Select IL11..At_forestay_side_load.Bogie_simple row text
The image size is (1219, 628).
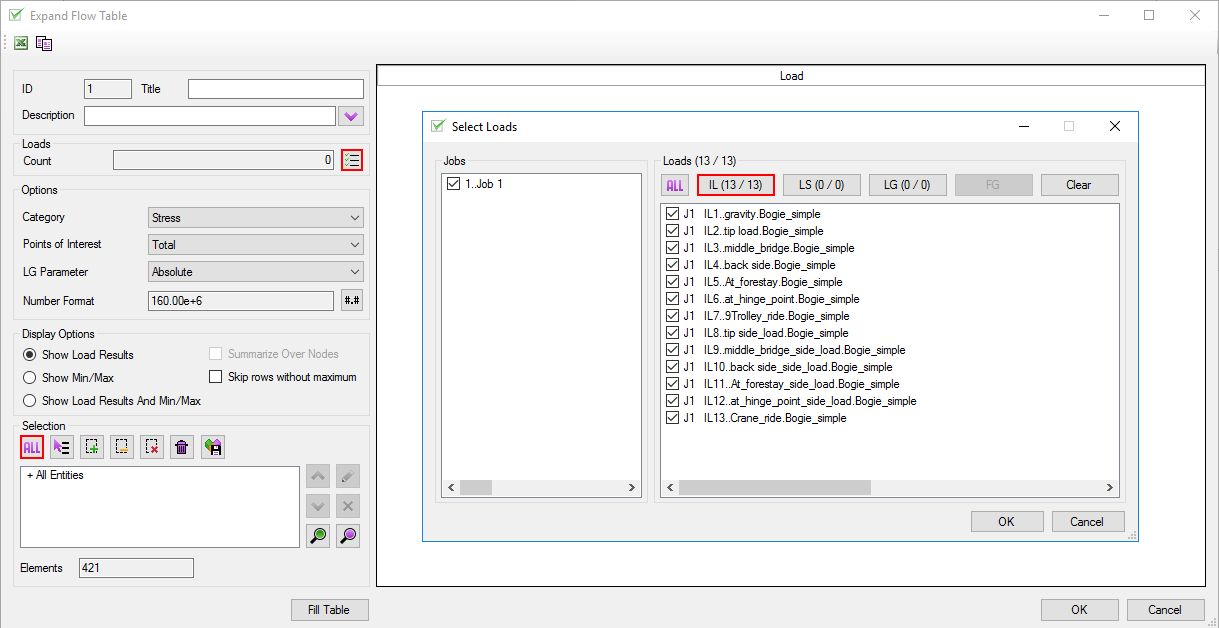tap(801, 384)
